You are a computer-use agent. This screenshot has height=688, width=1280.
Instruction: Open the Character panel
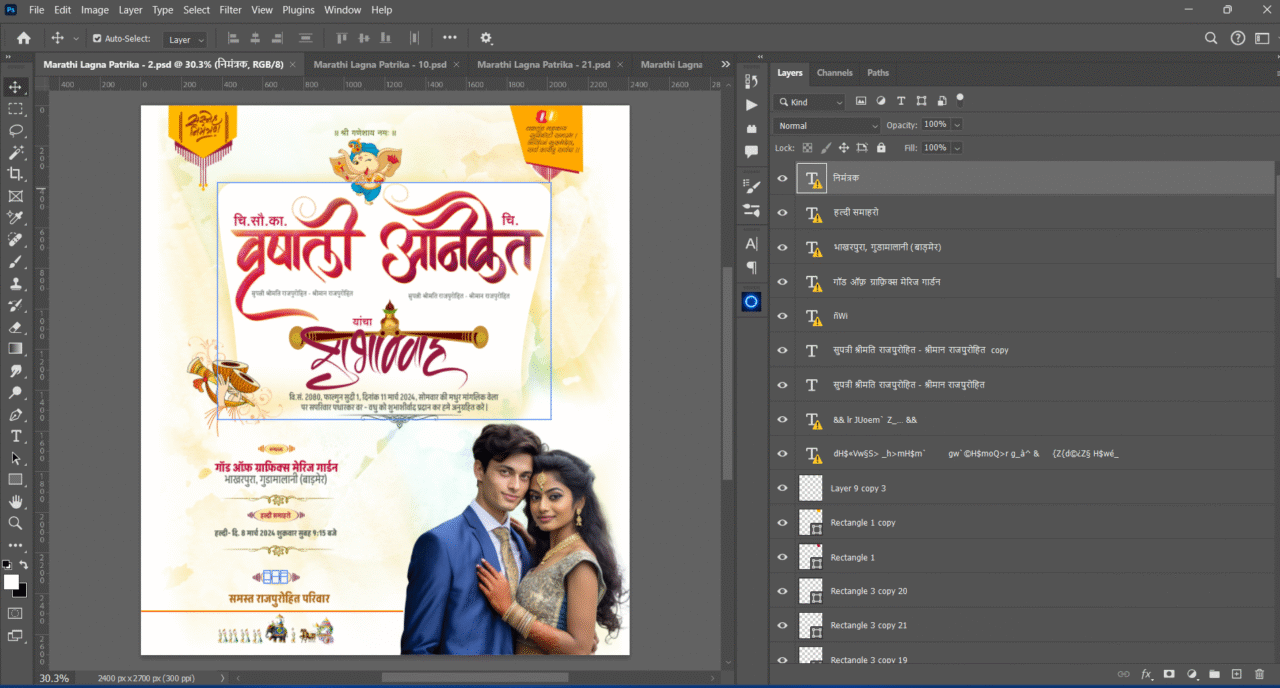pos(751,243)
